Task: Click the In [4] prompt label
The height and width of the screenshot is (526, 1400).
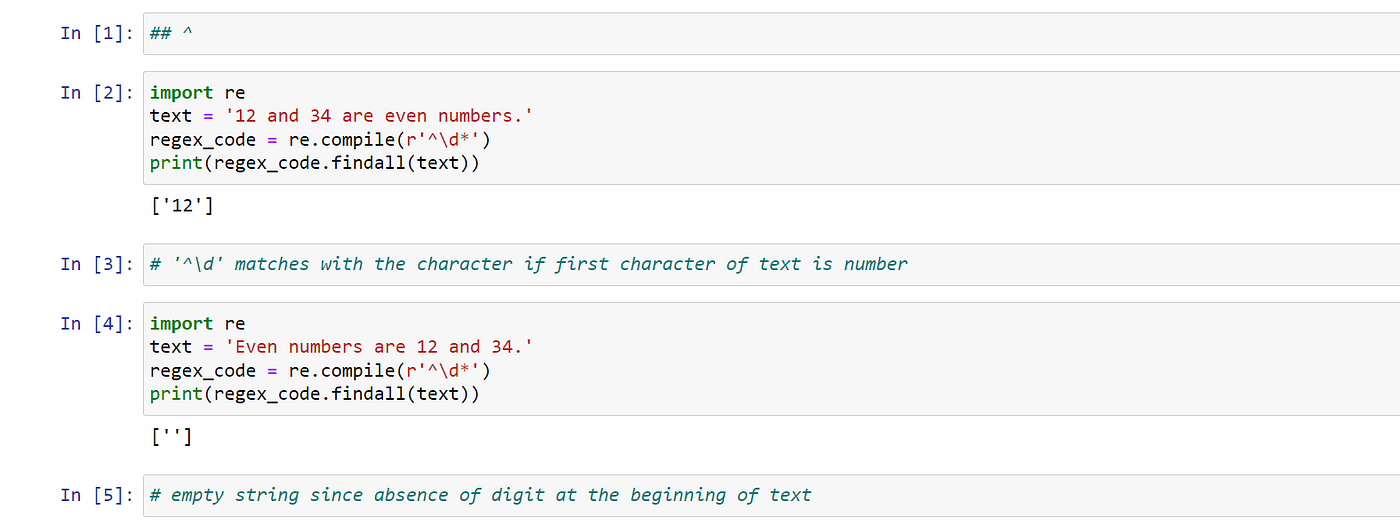Action: click(98, 323)
